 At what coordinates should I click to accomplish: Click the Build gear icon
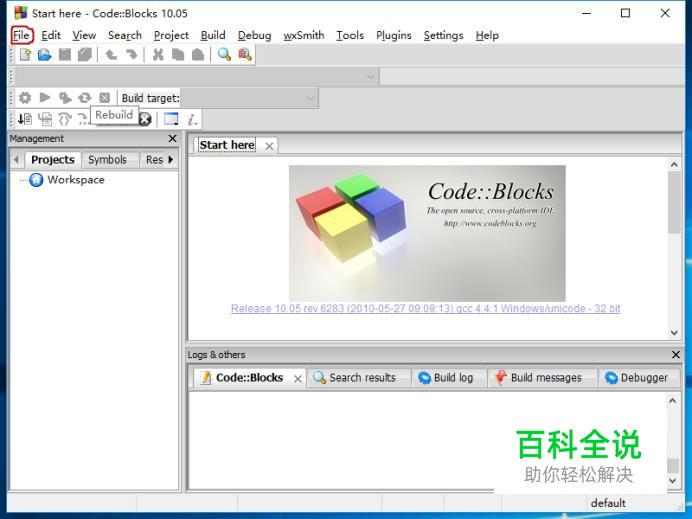(x=25, y=98)
